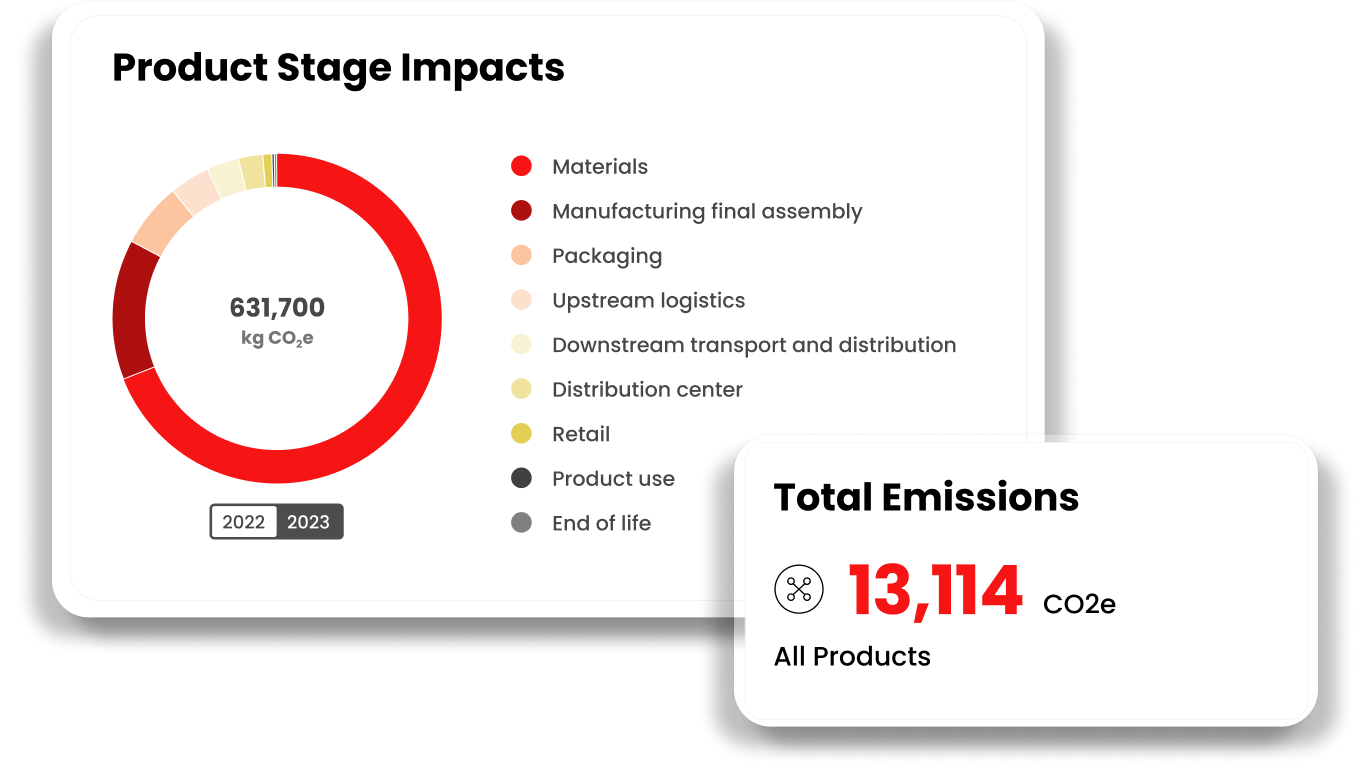Click the 13,114 total emissions figure
Image resolution: width=1370 pixels, height=780 pixels.
point(936,590)
